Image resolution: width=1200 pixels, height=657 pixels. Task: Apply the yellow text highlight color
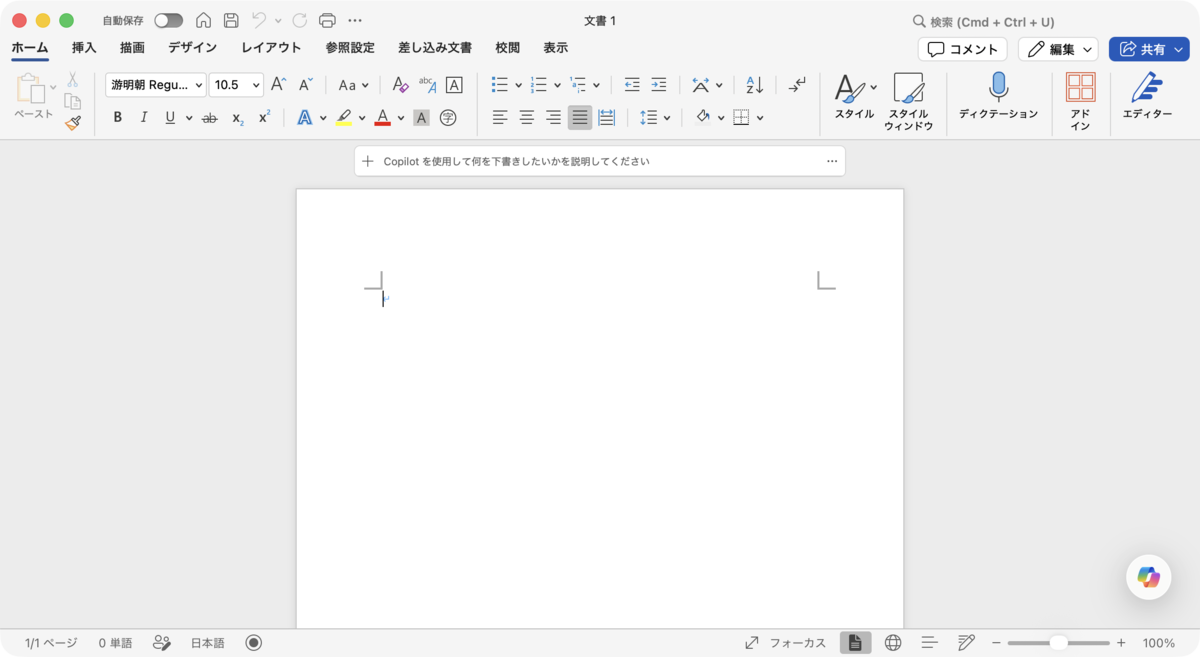pyautogui.click(x=344, y=118)
